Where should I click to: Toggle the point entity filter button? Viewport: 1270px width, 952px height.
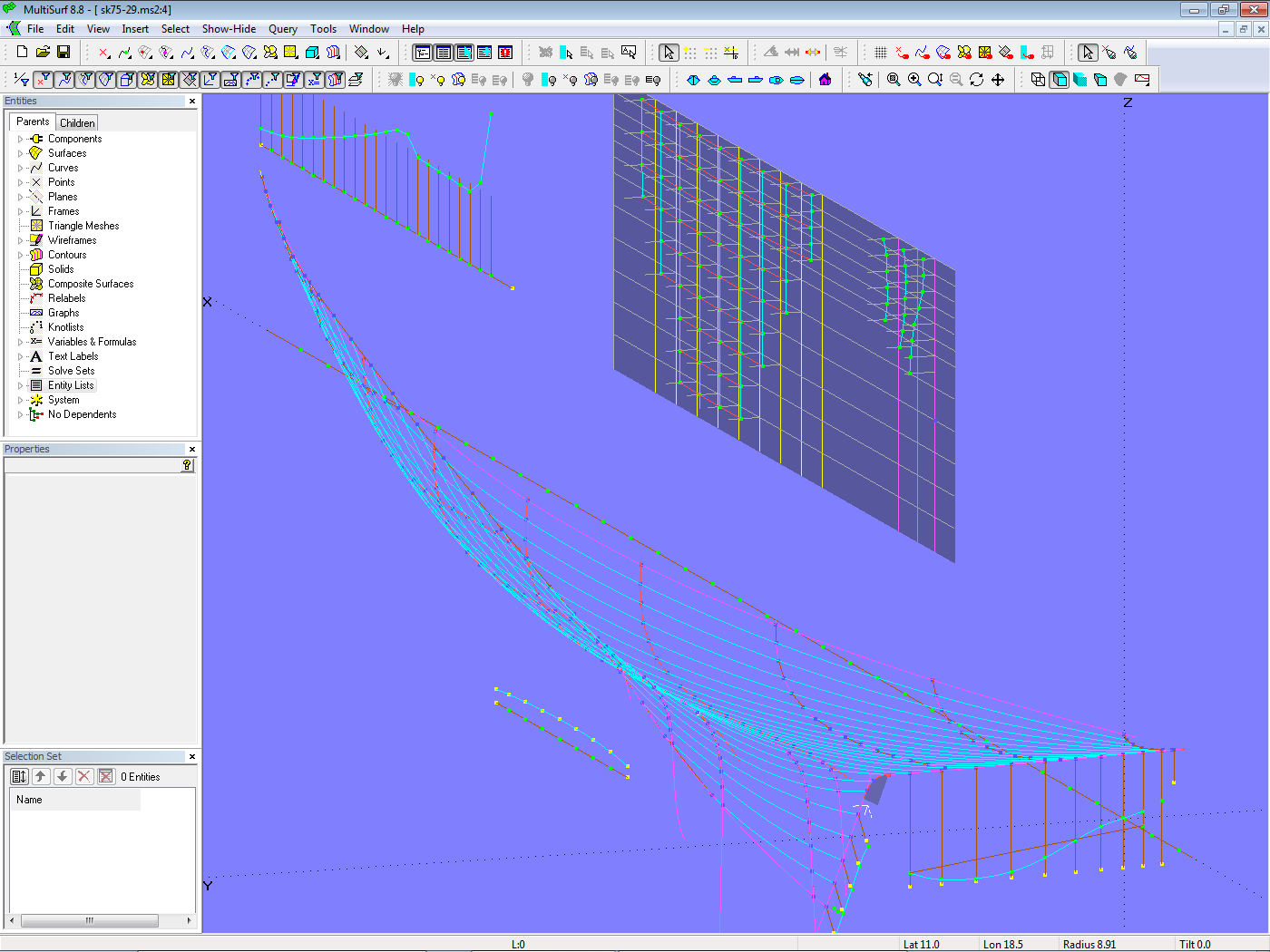43,80
